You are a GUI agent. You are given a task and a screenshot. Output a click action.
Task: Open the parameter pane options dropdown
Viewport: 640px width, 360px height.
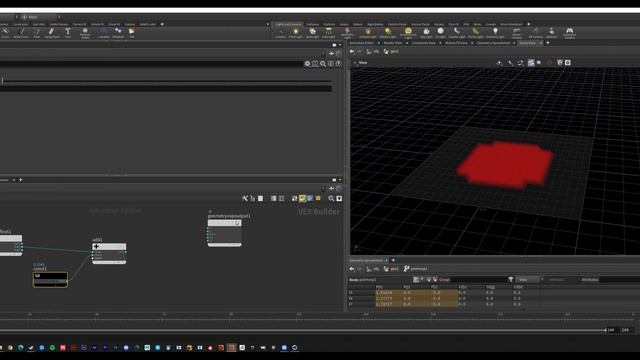pyautogui.click(x=340, y=45)
